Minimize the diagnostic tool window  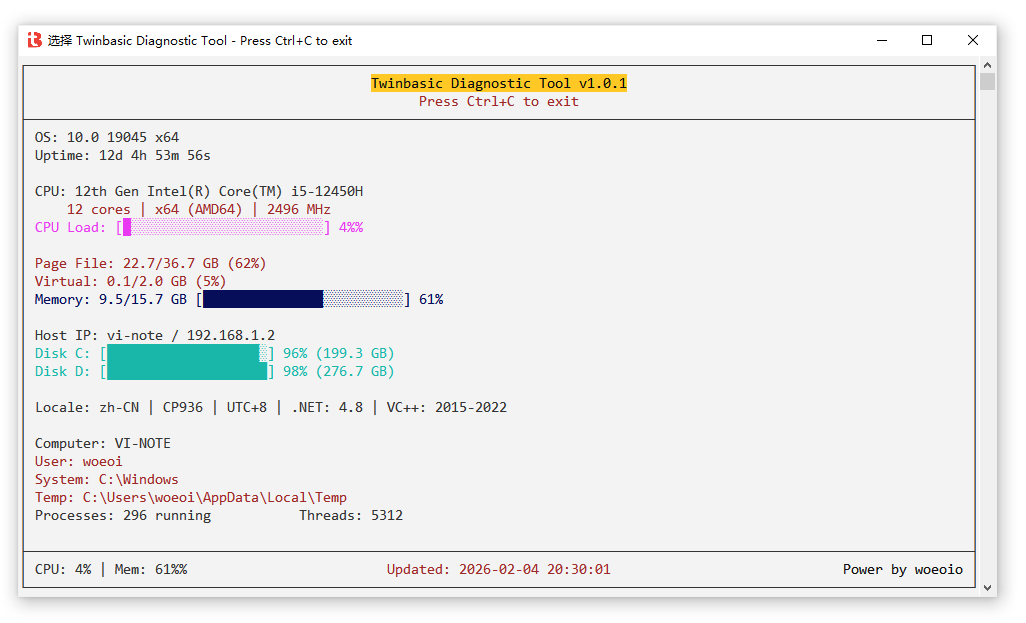pos(881,40)
